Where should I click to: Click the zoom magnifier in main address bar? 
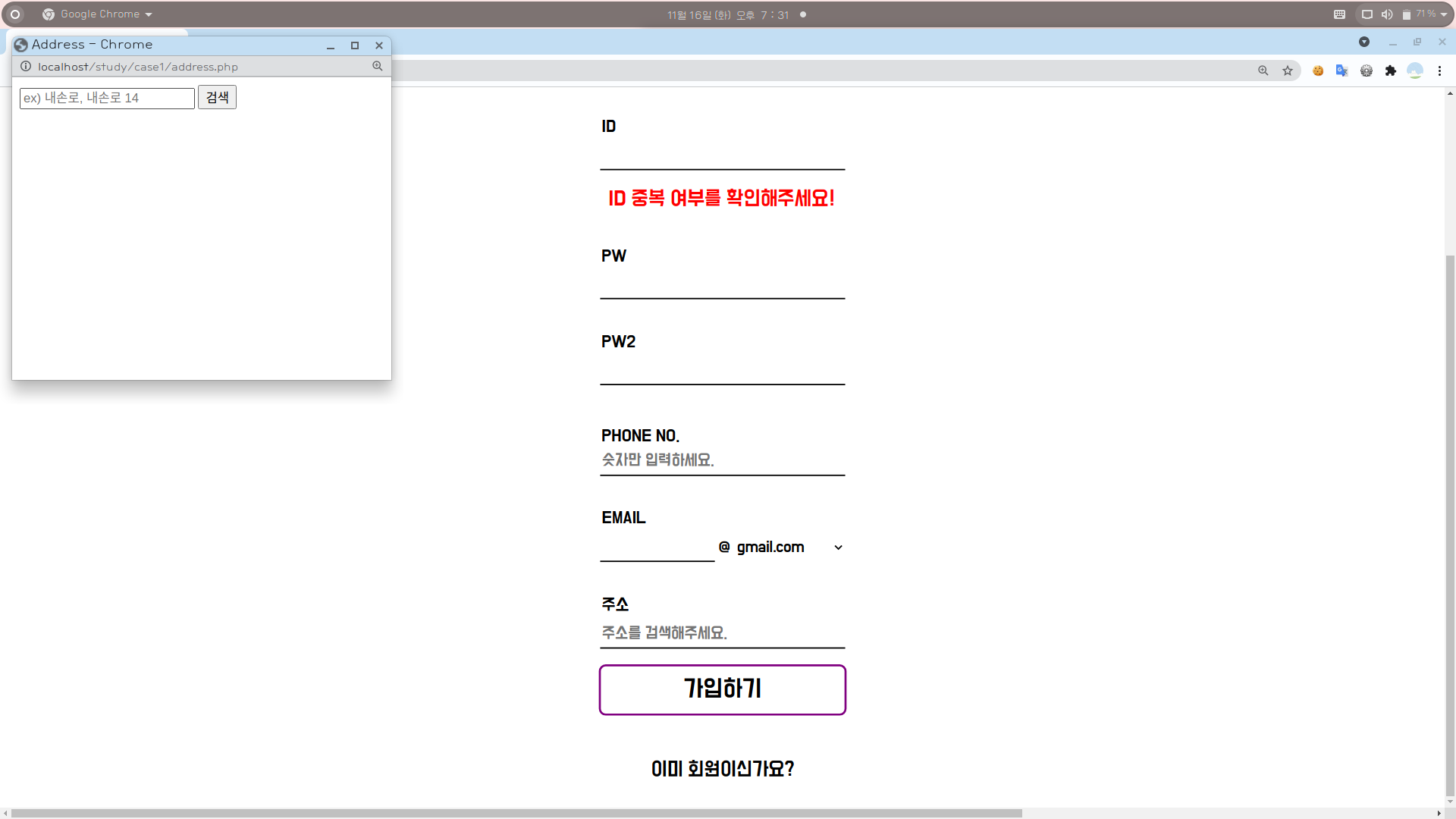tap(1263, 71)
